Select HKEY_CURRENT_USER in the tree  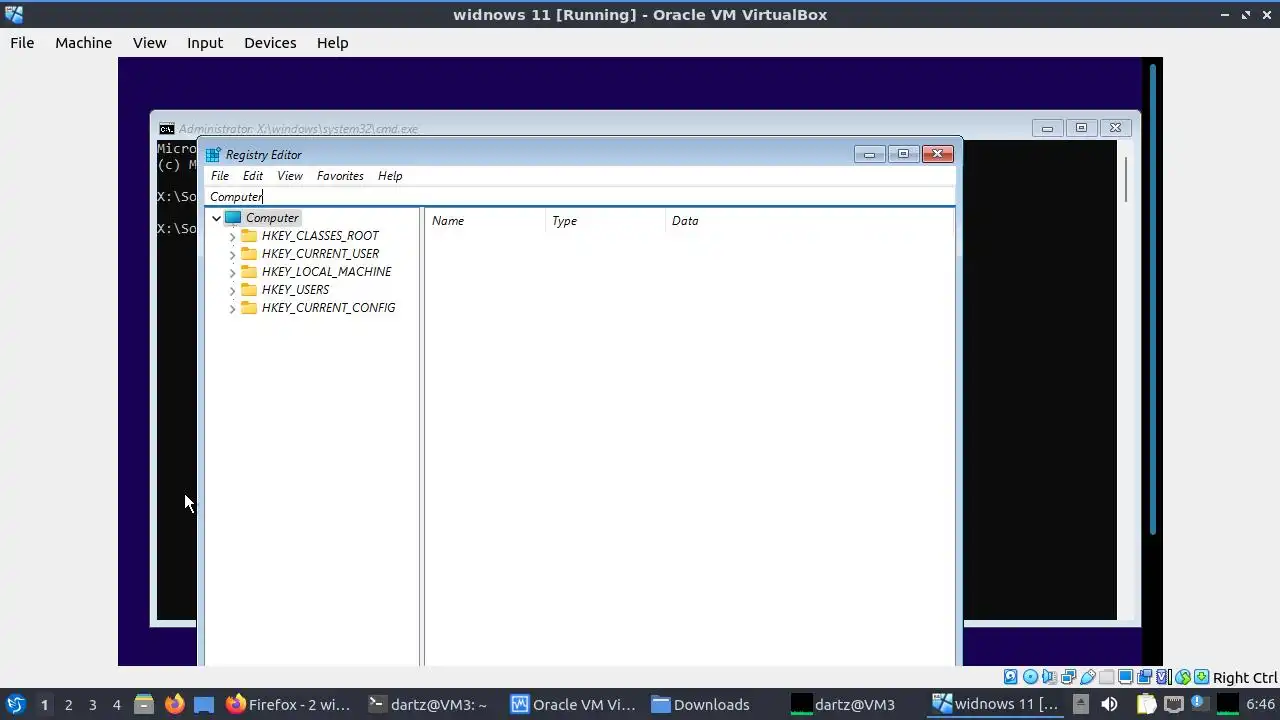pyautogui.click(x=320, y=254)
